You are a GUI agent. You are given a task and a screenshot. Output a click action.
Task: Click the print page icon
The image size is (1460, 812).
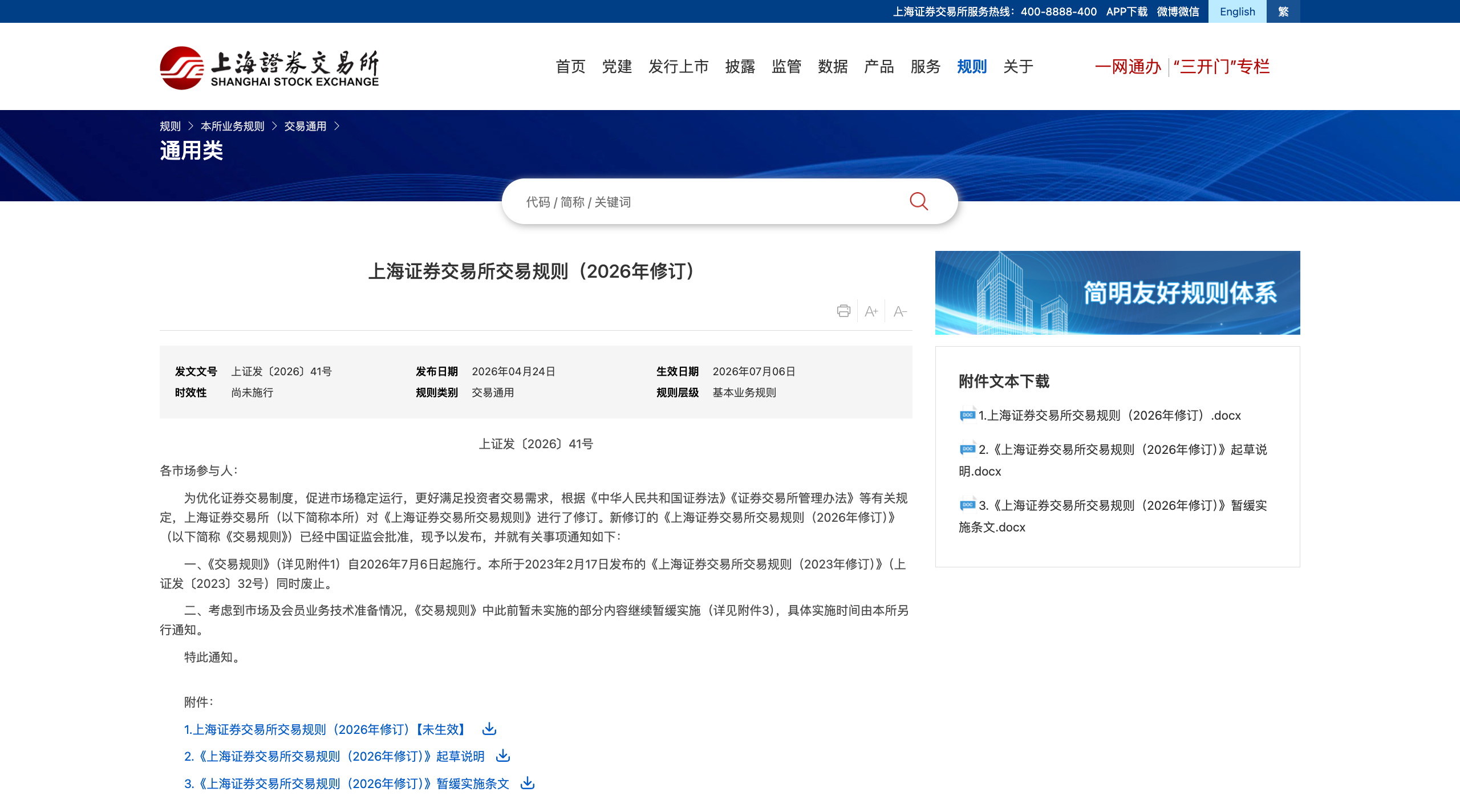coord(843,311)
